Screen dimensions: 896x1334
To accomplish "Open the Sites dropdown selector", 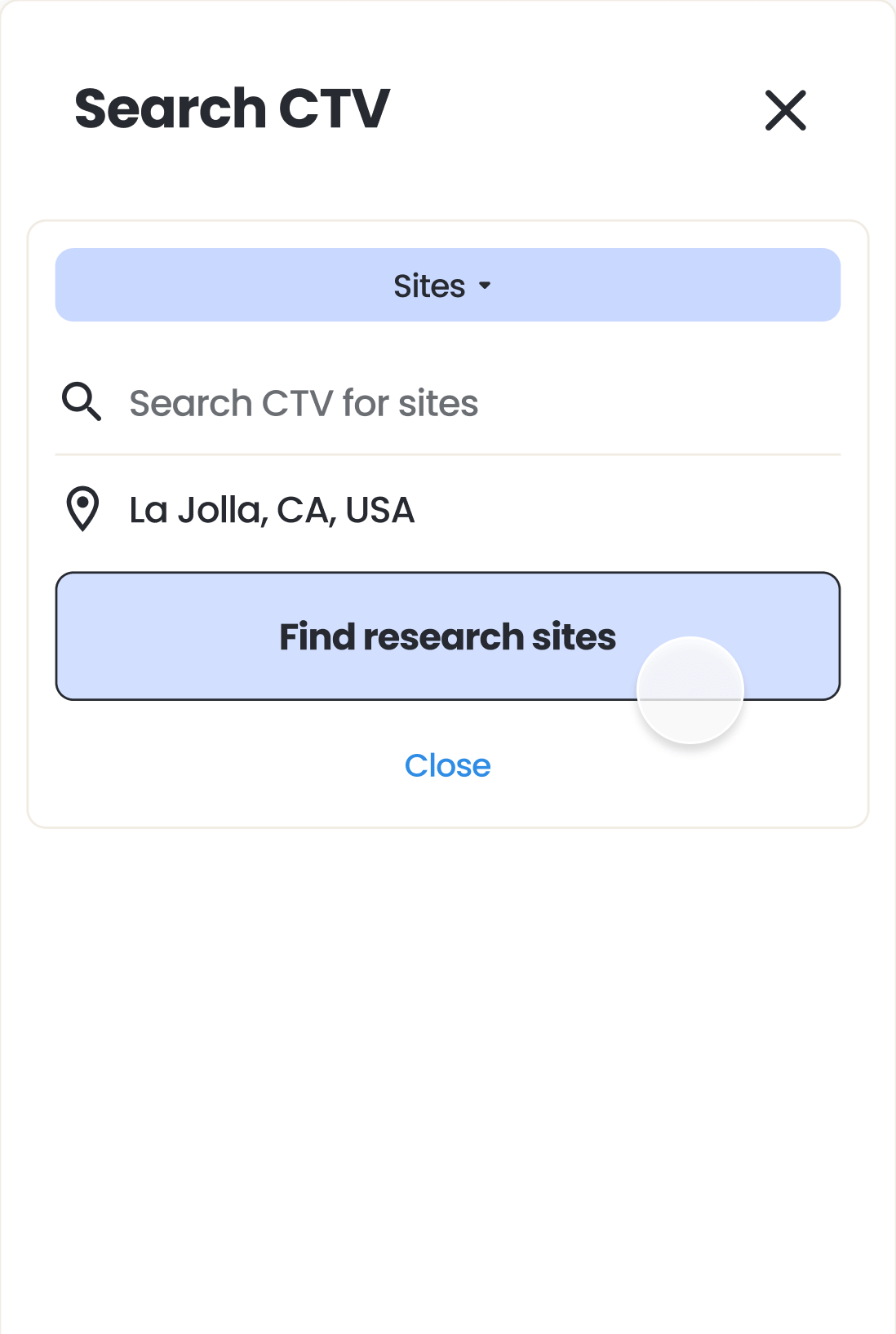I will tap(447, 285).
